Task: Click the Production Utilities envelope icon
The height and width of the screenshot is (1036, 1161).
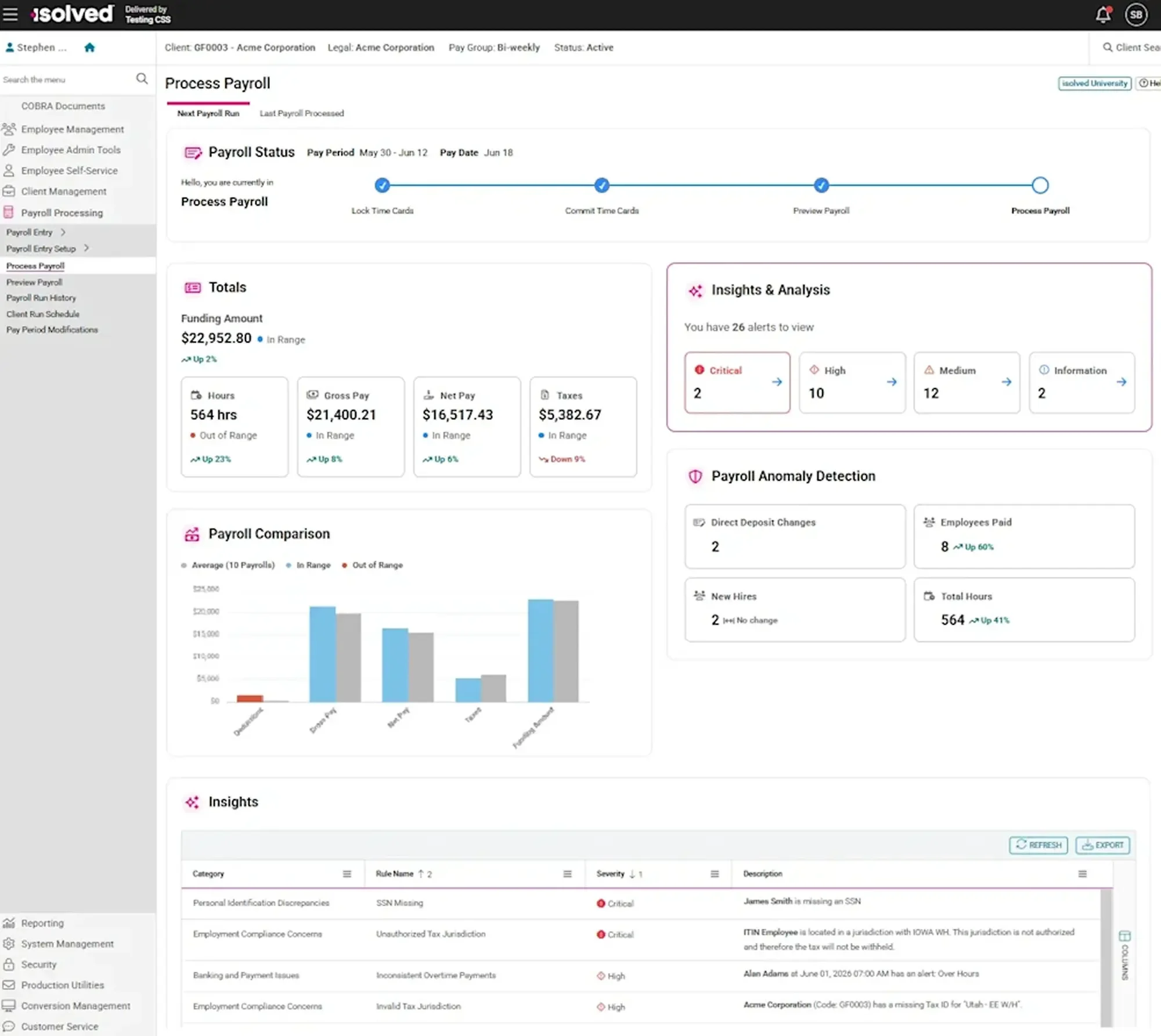Action: pos(9,985)
